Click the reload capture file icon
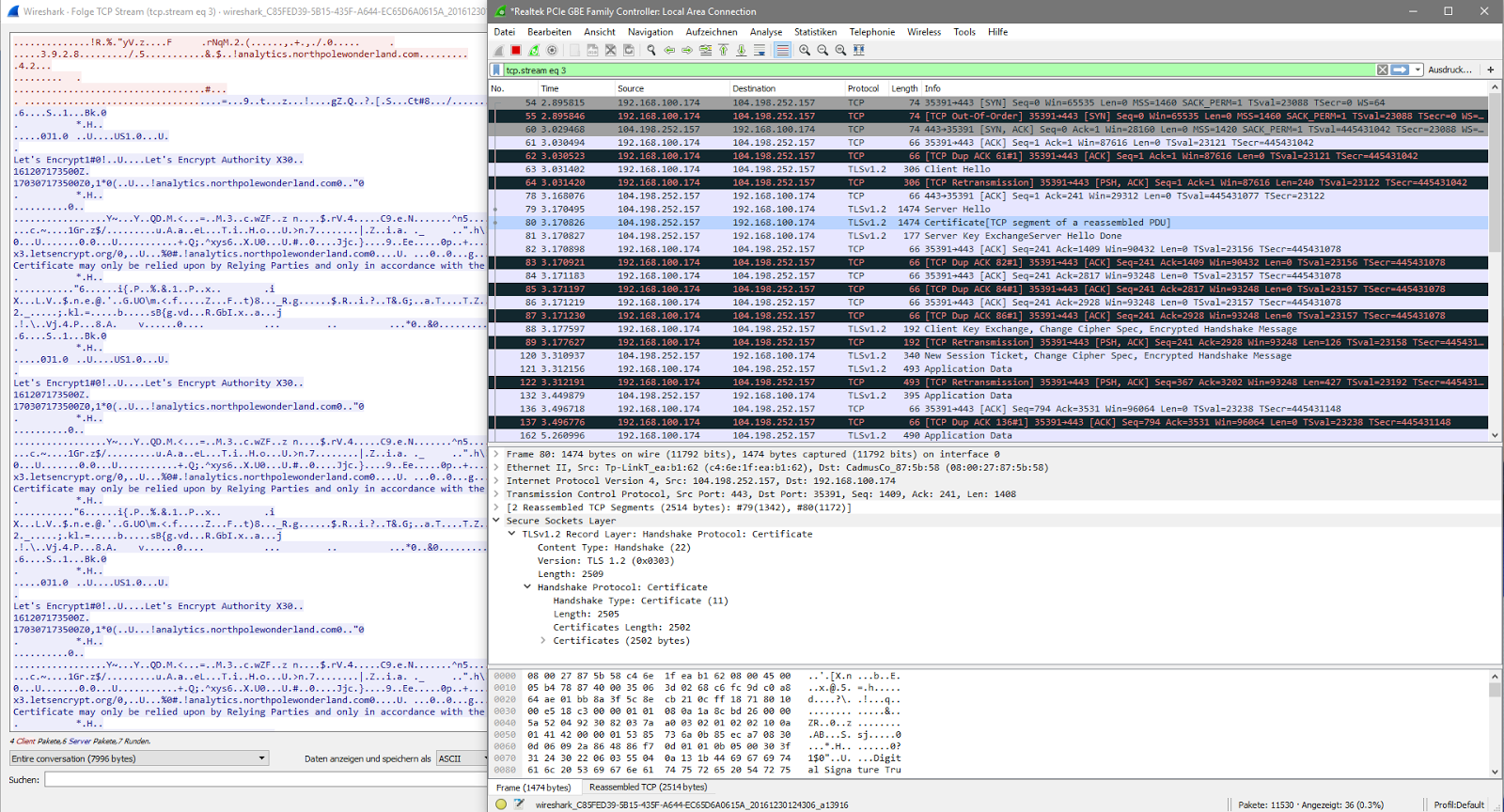1504x812 pixels. click(x=628, y=51)
